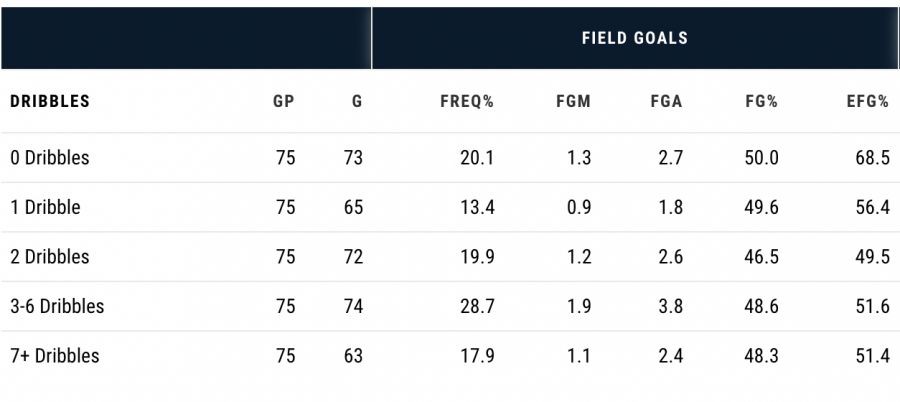Sort by FG% column header
Image resolution: width=900 pixels, height=402 pixels.
761,102
